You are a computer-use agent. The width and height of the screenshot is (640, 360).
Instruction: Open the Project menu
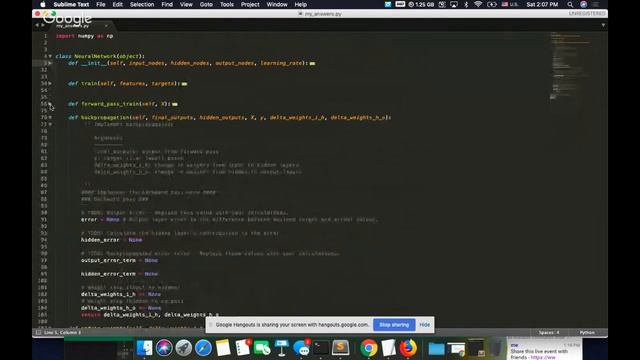tap(250, 4)
